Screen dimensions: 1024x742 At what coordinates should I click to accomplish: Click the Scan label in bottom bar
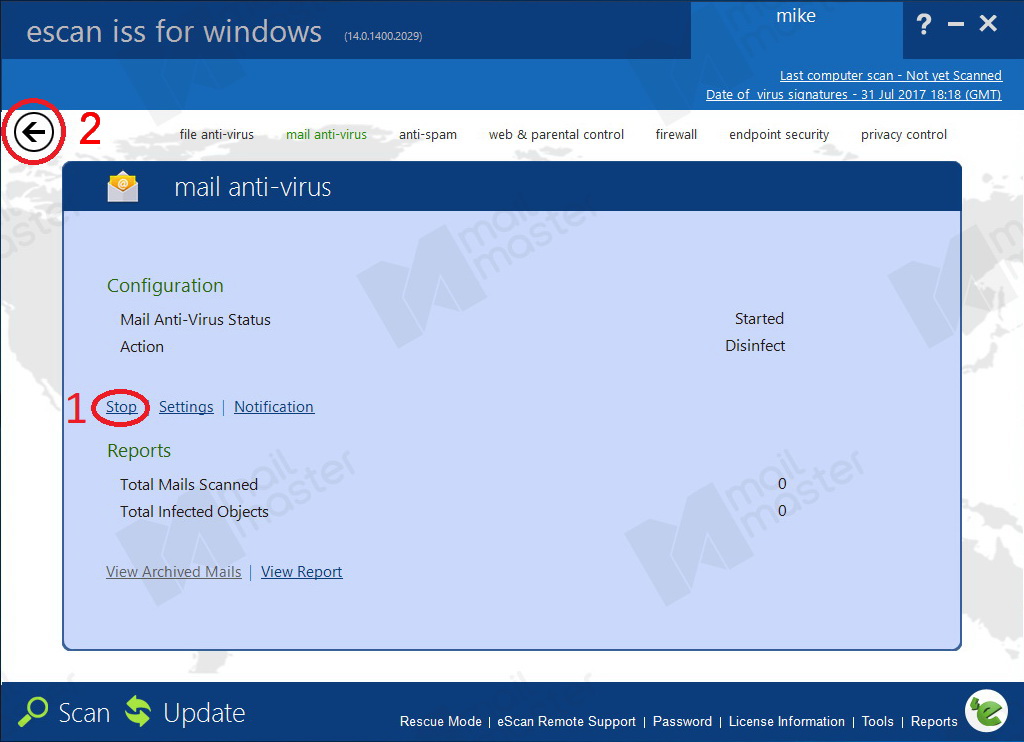point(84,713)
